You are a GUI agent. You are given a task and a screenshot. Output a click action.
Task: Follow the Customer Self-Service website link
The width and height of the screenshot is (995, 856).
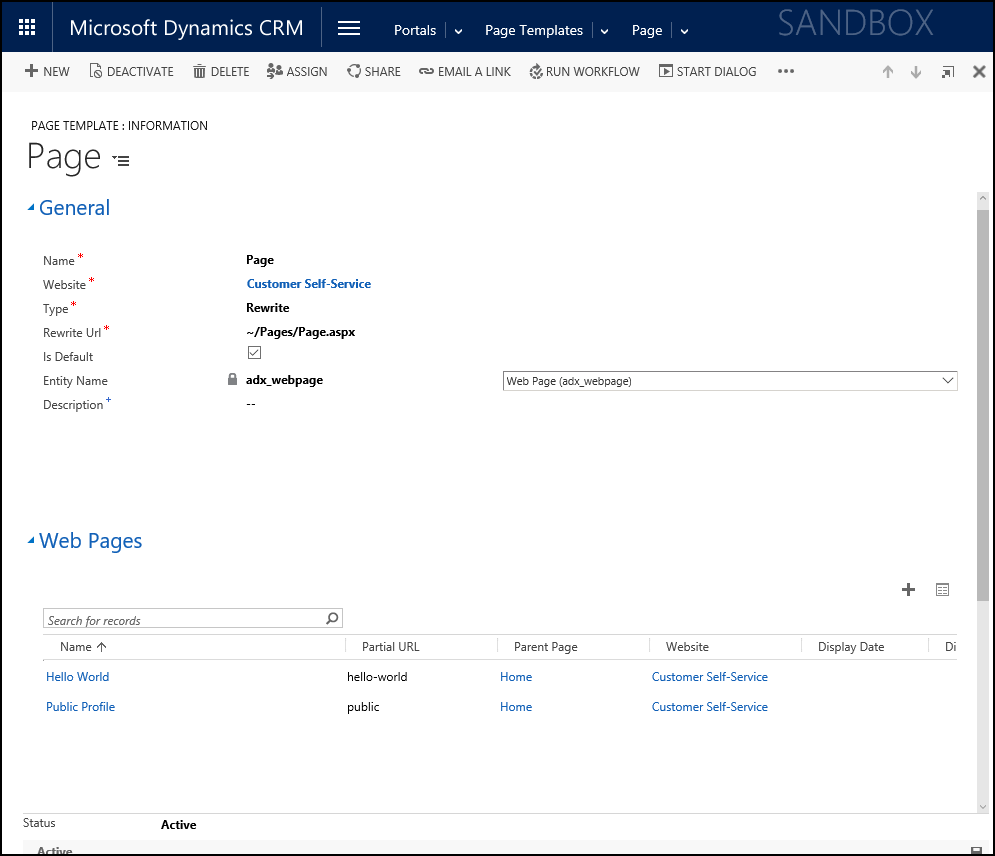(308, 283)
